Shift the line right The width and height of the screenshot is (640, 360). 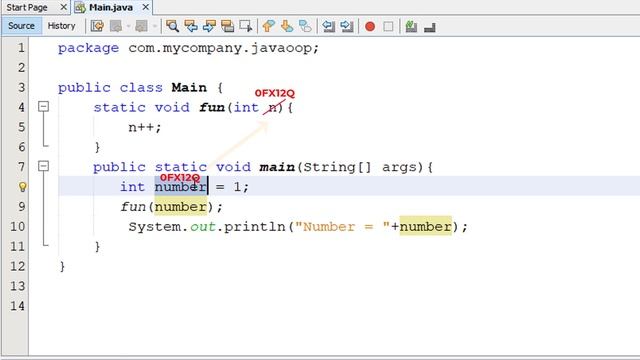click(347, 27)
